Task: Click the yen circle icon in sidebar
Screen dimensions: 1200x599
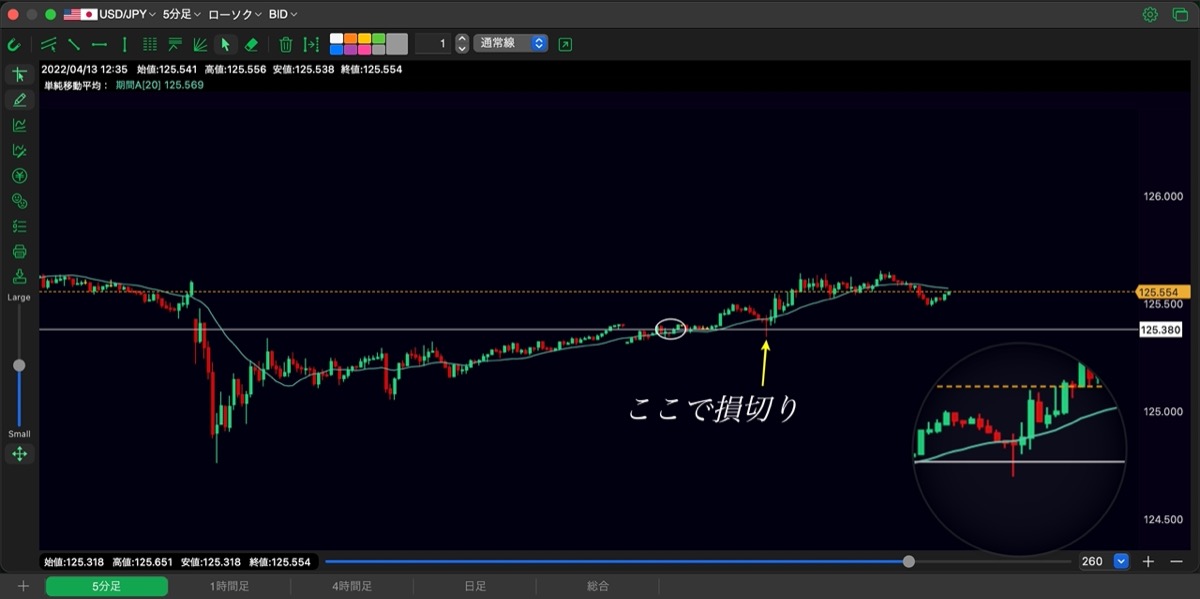Action: click(x=19, y=176)
